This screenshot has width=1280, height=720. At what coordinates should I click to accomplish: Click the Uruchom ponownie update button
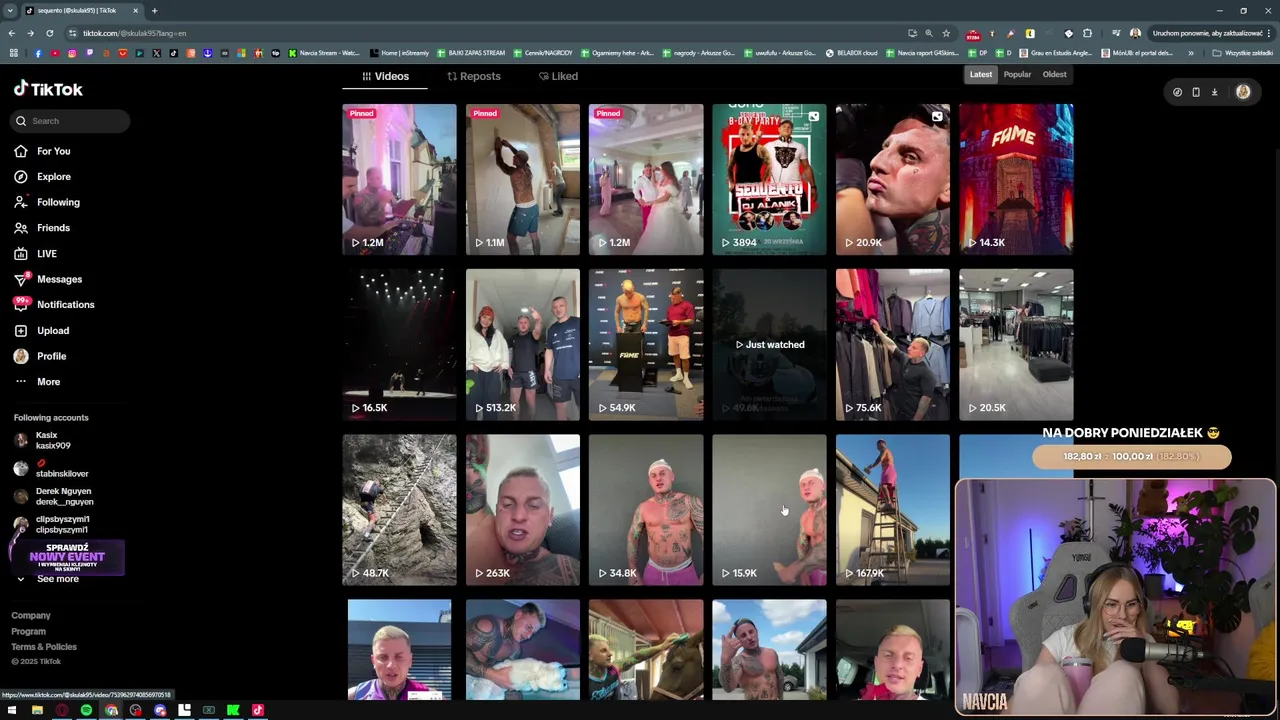1207,33
